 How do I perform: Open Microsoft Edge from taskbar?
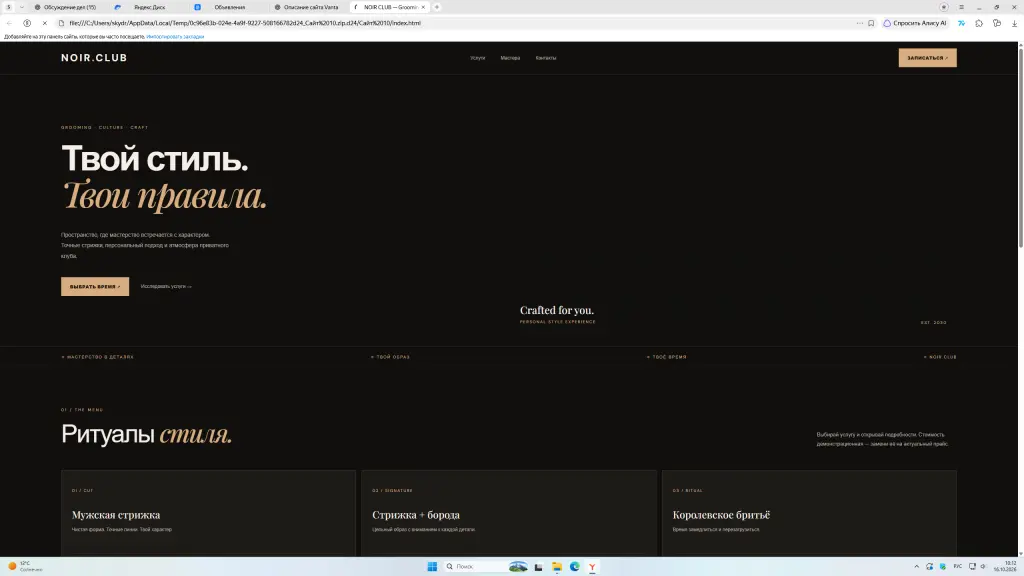coord(575,566)
